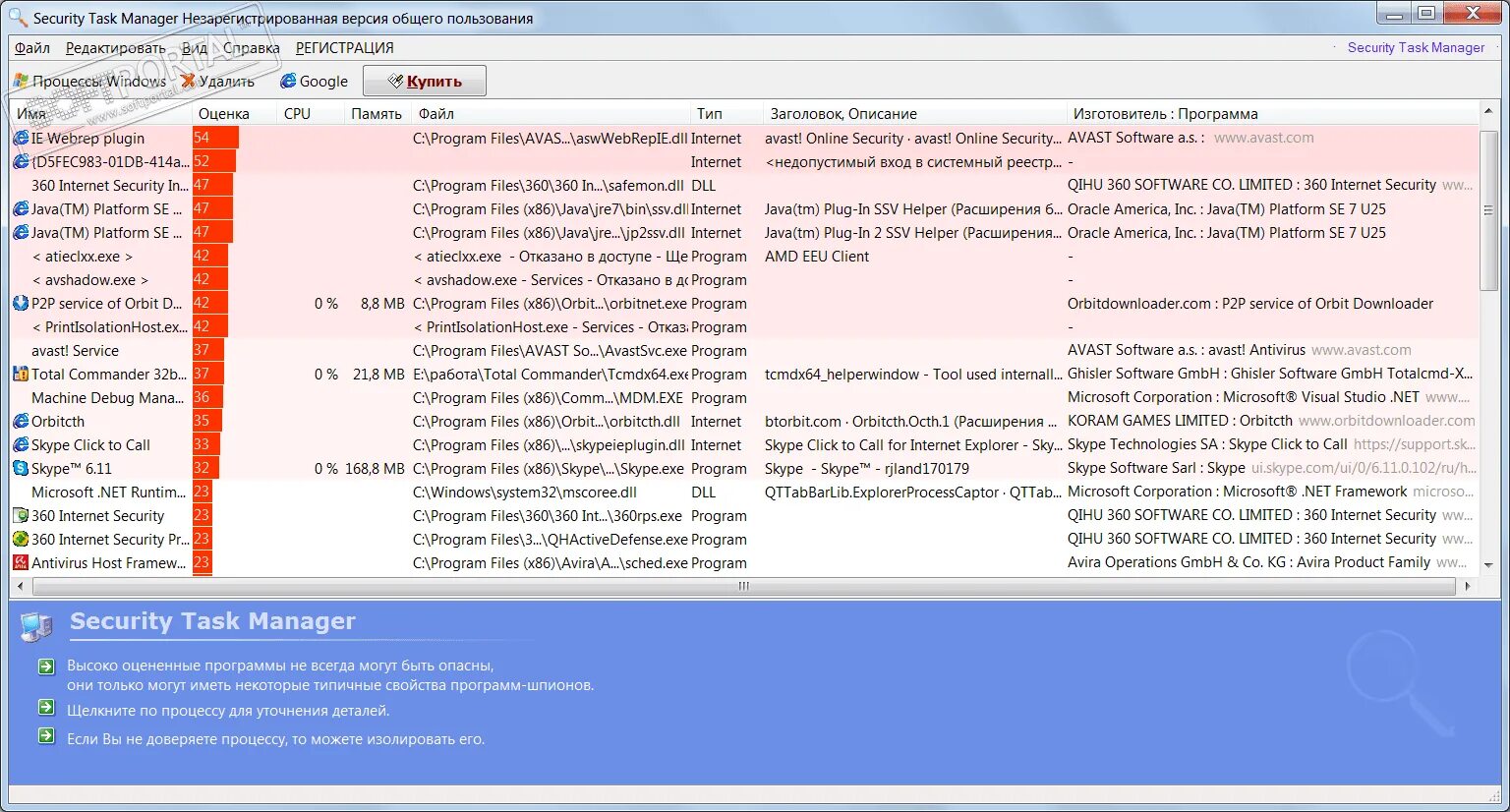1510x812 pixels.
Task: Click the 360 Internet Security shield icon
Action: pyautogui.click(x=21, y=516)
